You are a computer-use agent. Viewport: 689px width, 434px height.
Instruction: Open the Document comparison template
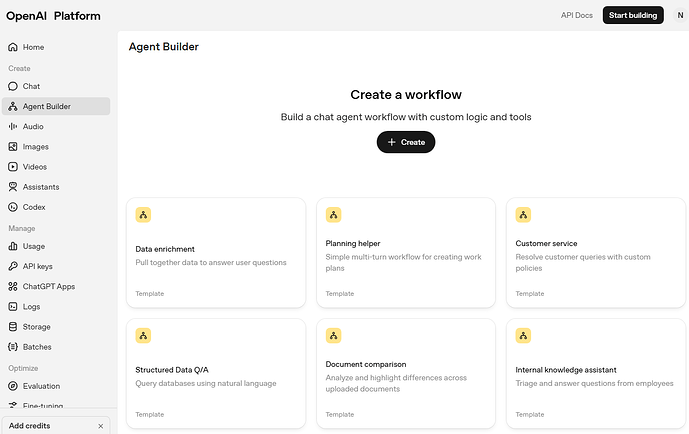406,373
